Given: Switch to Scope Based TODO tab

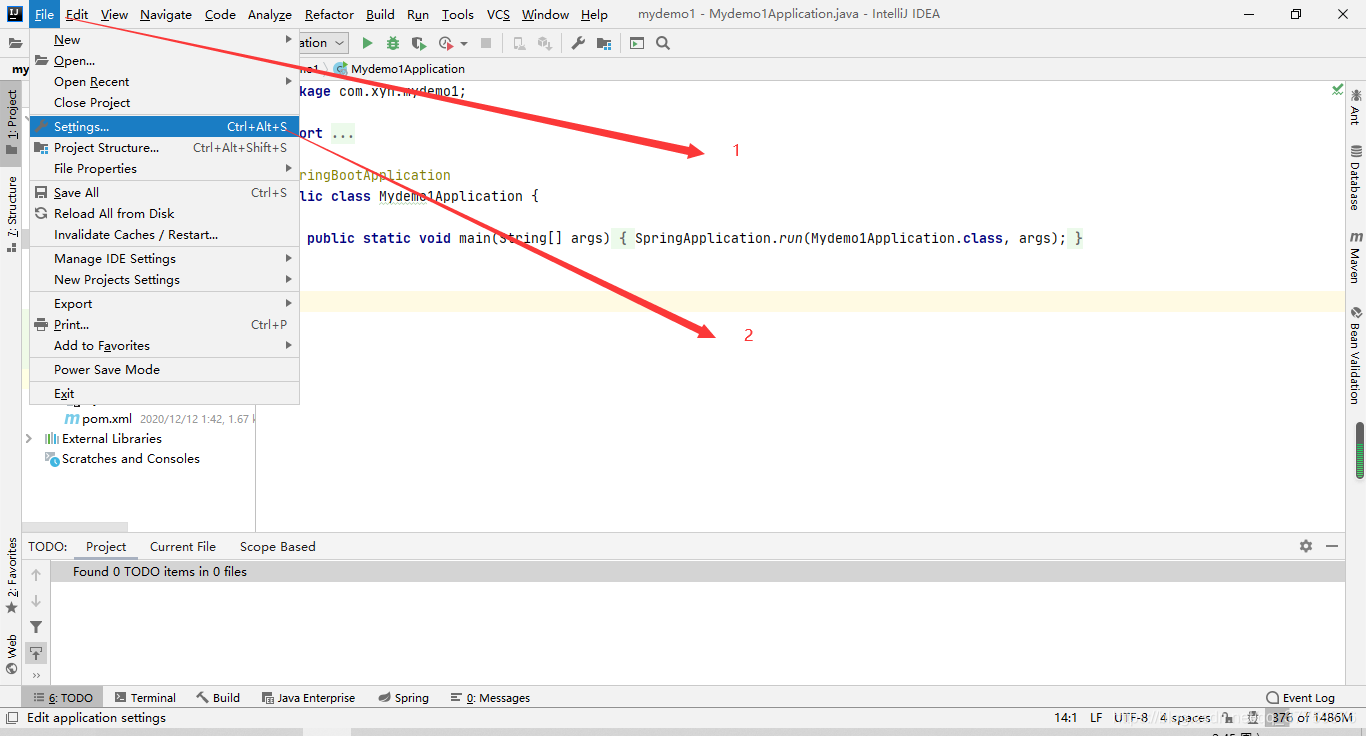Looking at the screenshot, I should click(277, 547).
